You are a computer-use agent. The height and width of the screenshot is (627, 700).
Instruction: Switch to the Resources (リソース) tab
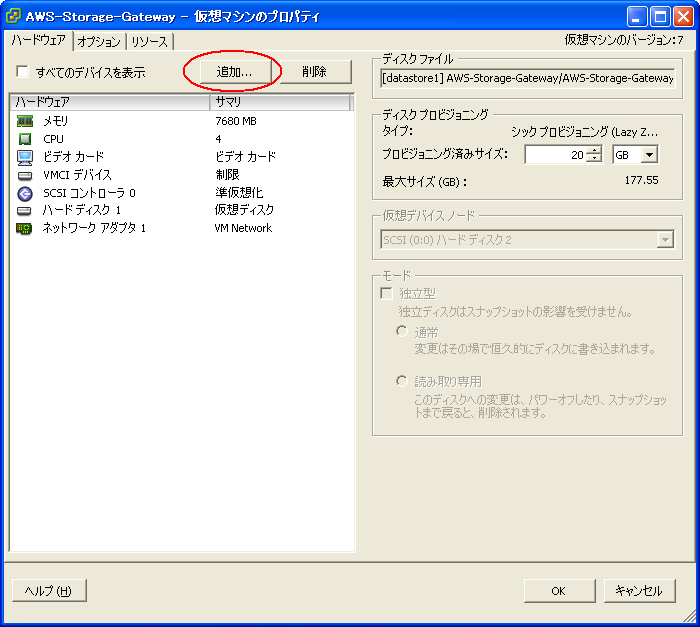pyautogui.click(x=150, y=42)
